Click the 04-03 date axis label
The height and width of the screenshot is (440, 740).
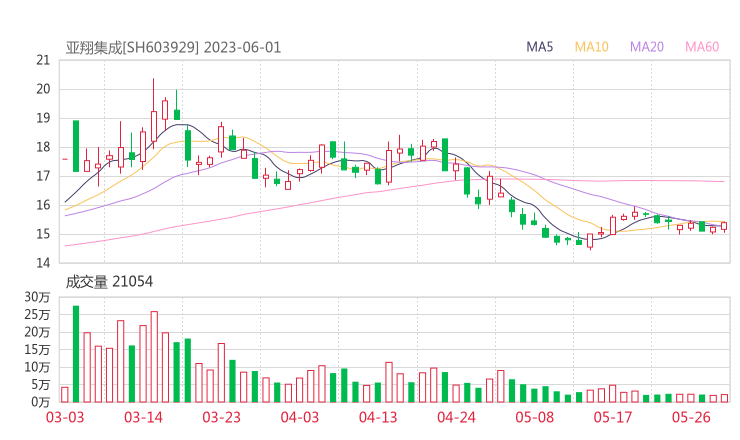point(300,417)
